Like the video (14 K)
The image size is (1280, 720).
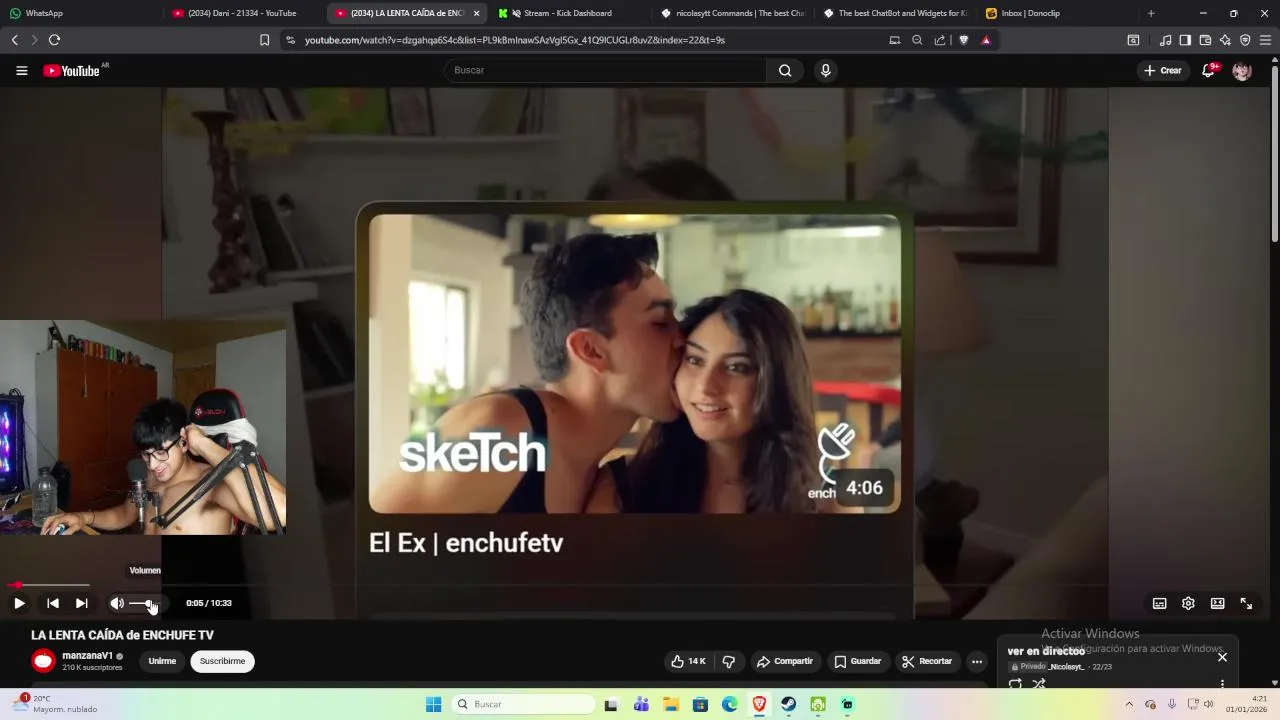[689, 661]
